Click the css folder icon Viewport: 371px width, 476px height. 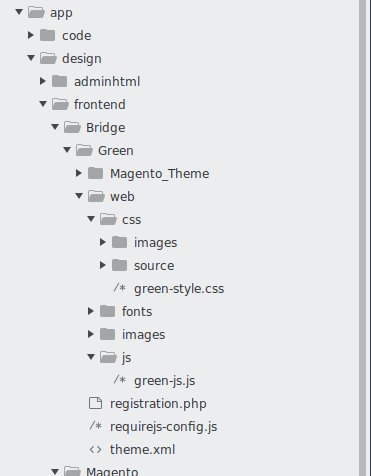pyautogui.click(x=108, y=219)
